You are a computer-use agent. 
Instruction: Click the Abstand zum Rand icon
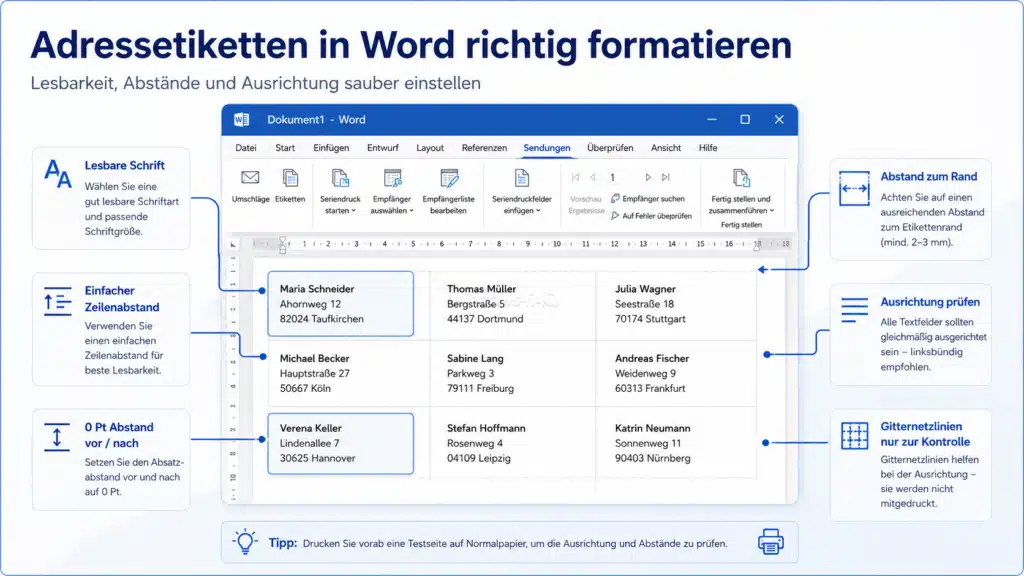(x=854, y=188)
